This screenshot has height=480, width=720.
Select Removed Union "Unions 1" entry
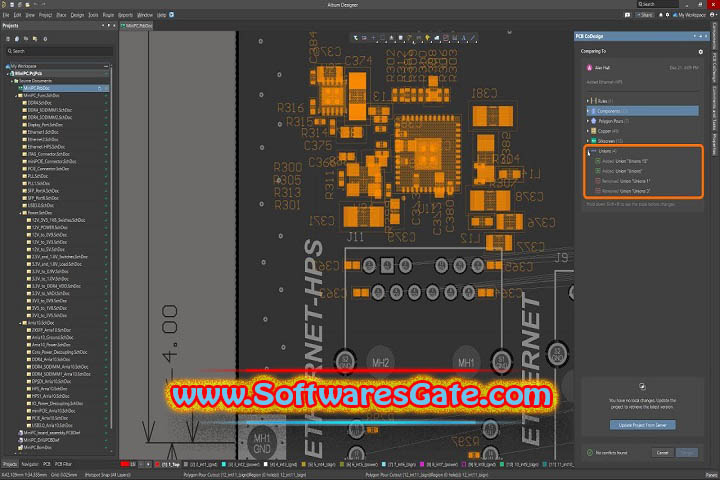coord(623,181)
